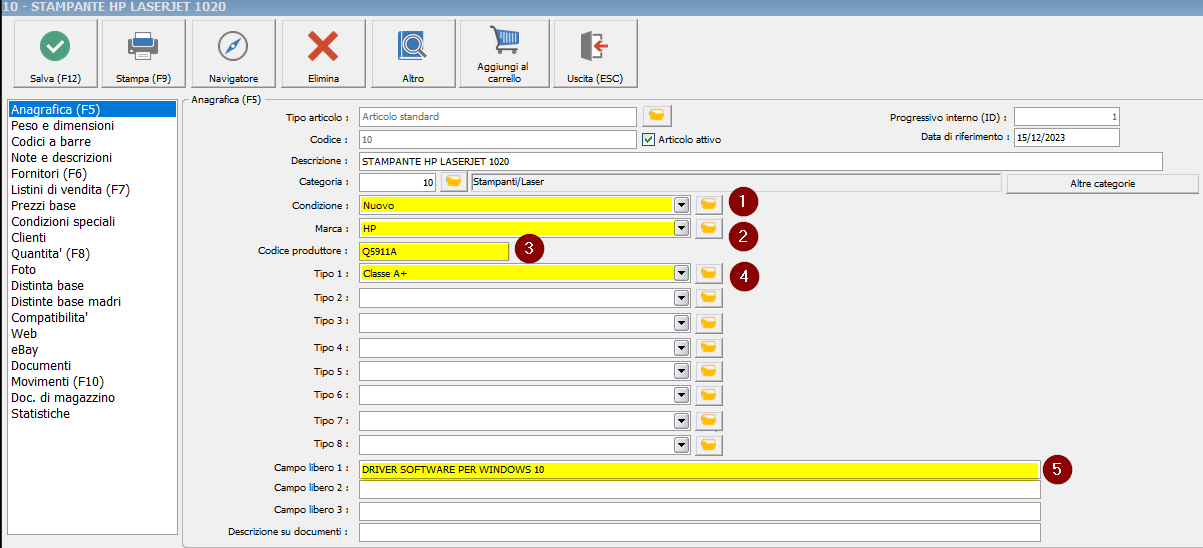Expand the Tipo 6 dropdown arrow
This screenshot has height=548, width=1203.
click(x=682, y=395)
